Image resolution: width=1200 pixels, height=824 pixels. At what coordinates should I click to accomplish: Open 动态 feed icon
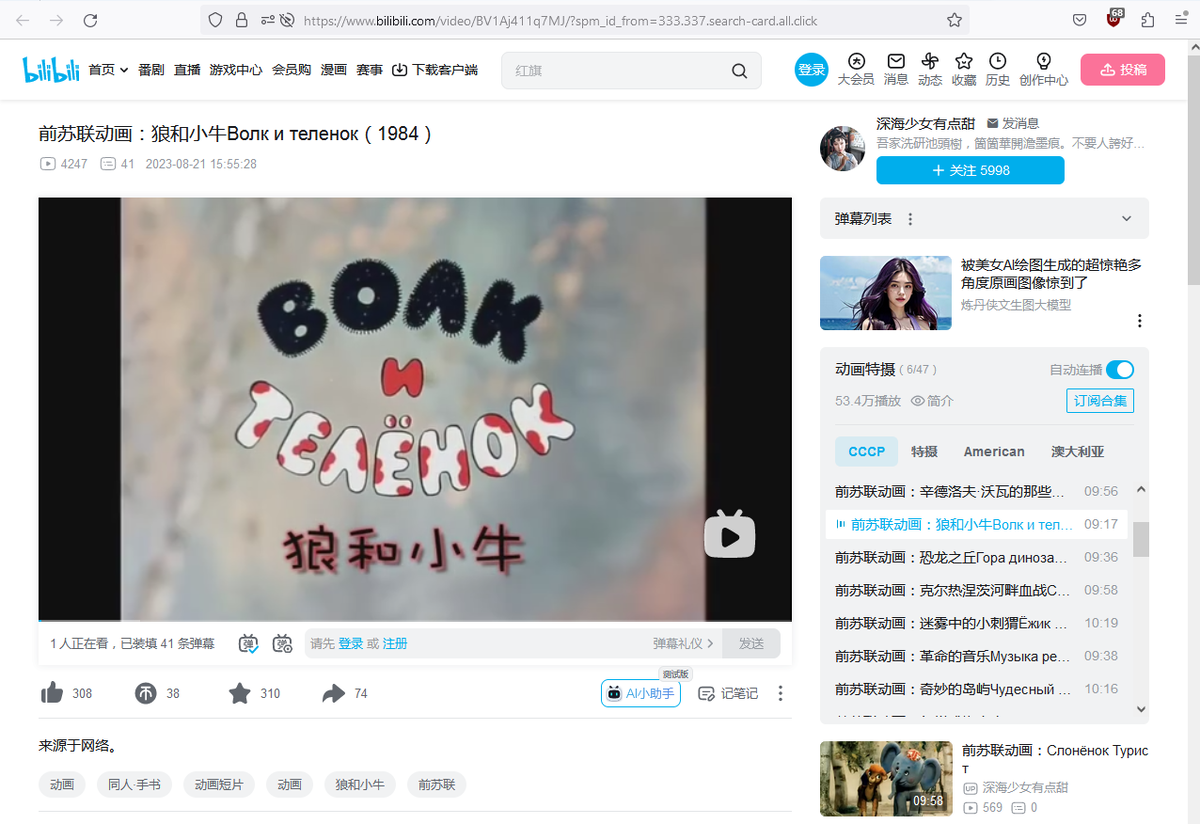point(930,61)
